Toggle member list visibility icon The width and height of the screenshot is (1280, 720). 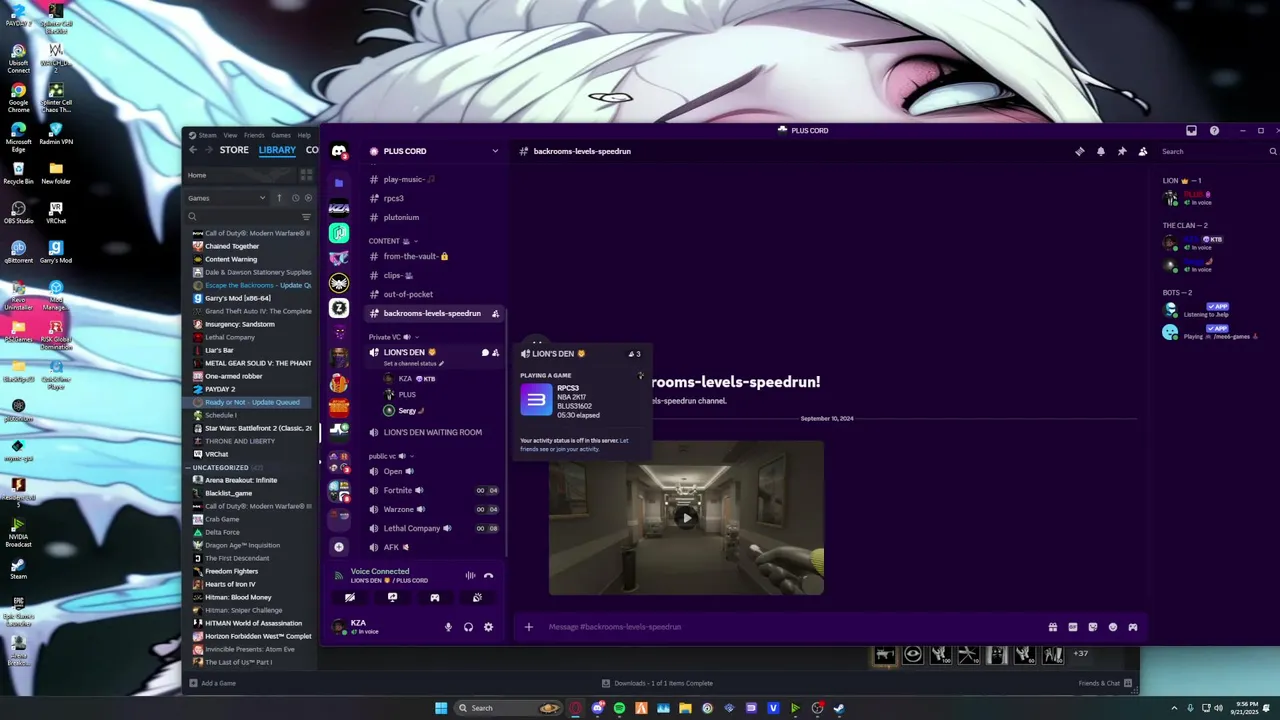(1142, 151)
